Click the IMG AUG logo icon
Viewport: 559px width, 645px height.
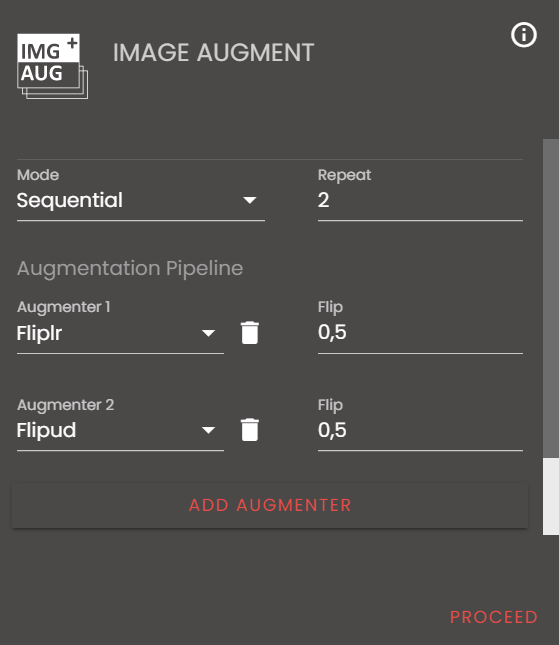point(52,66)
